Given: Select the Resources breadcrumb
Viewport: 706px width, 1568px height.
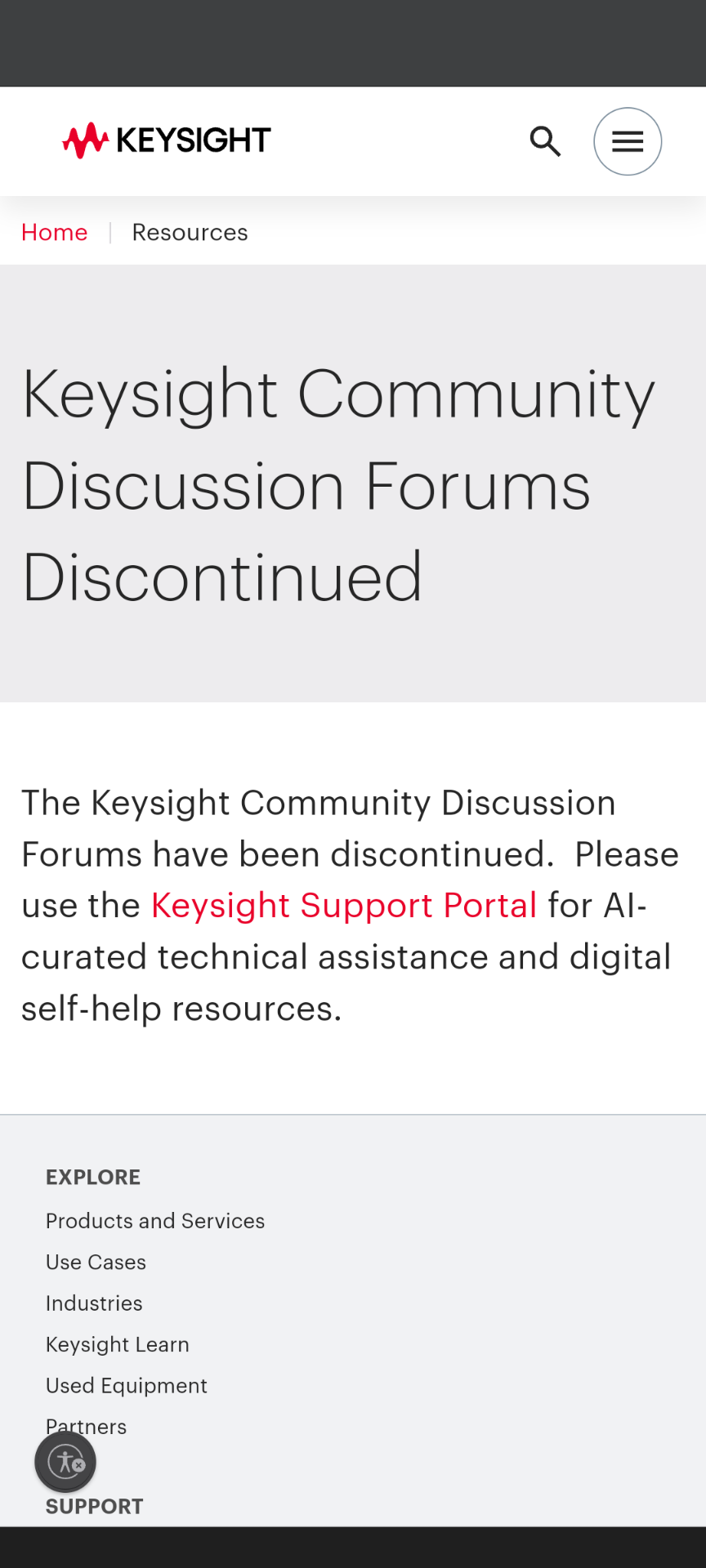Looking at the screenshot, I should 190,233.
